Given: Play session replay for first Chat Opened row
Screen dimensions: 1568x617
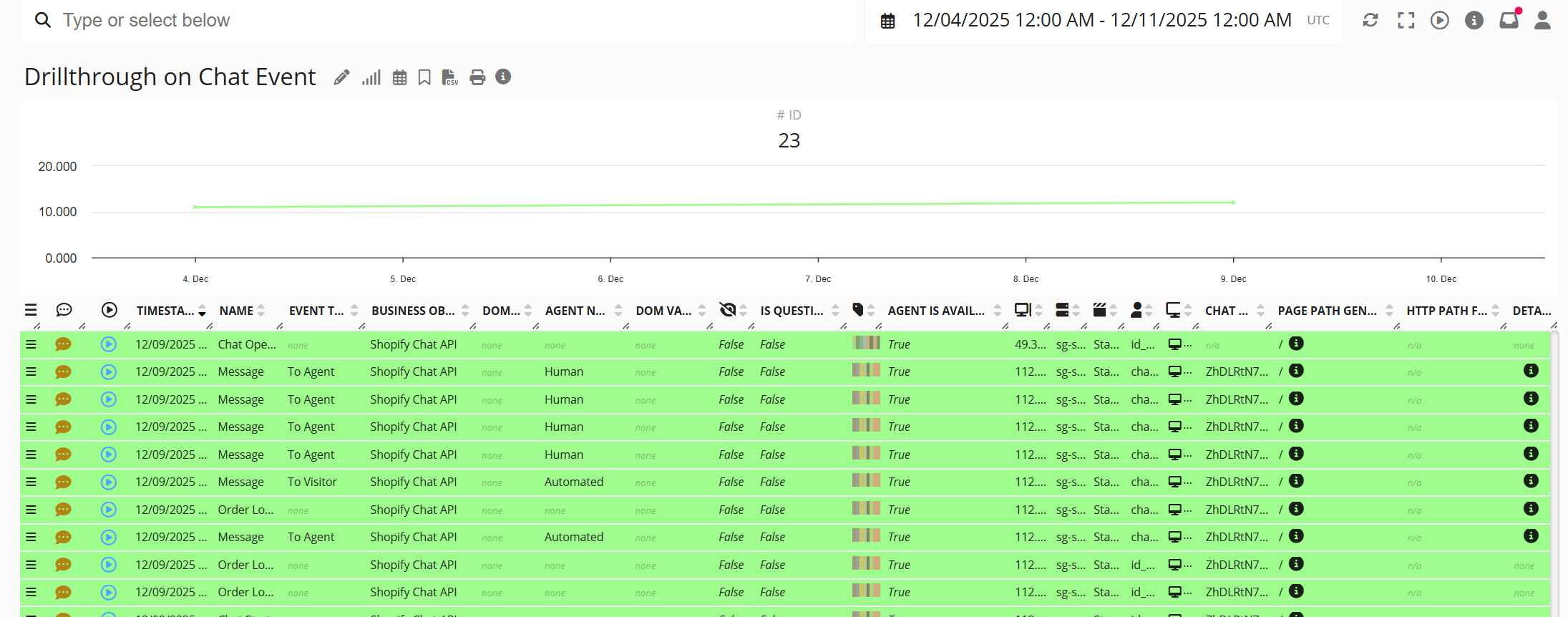Looking at the screenshot, I should [109, 344].
